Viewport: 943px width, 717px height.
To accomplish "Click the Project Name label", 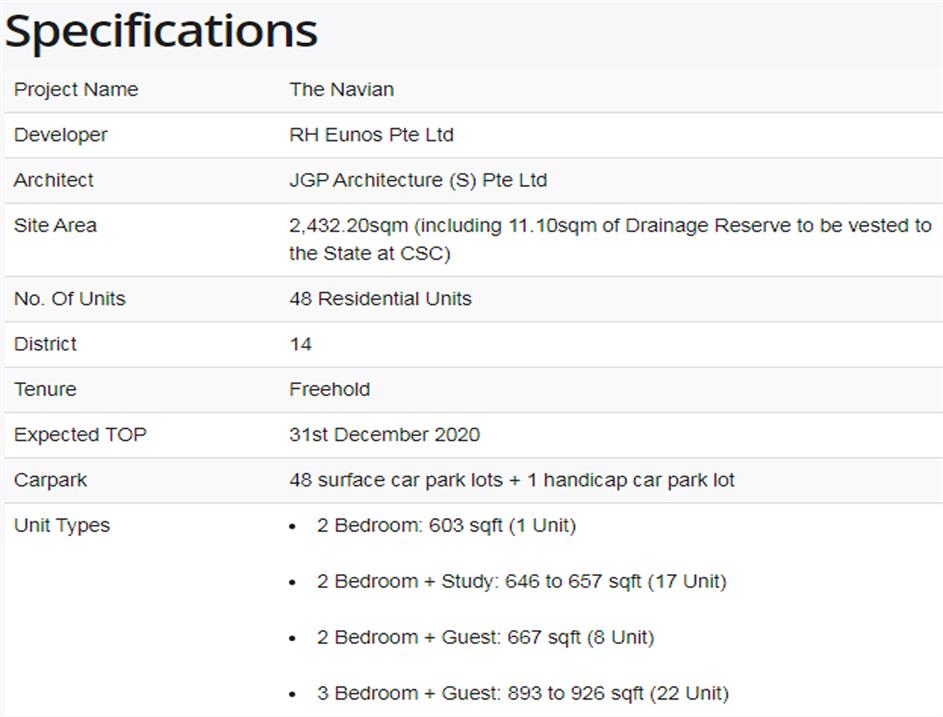I will [x=76, y=89].
